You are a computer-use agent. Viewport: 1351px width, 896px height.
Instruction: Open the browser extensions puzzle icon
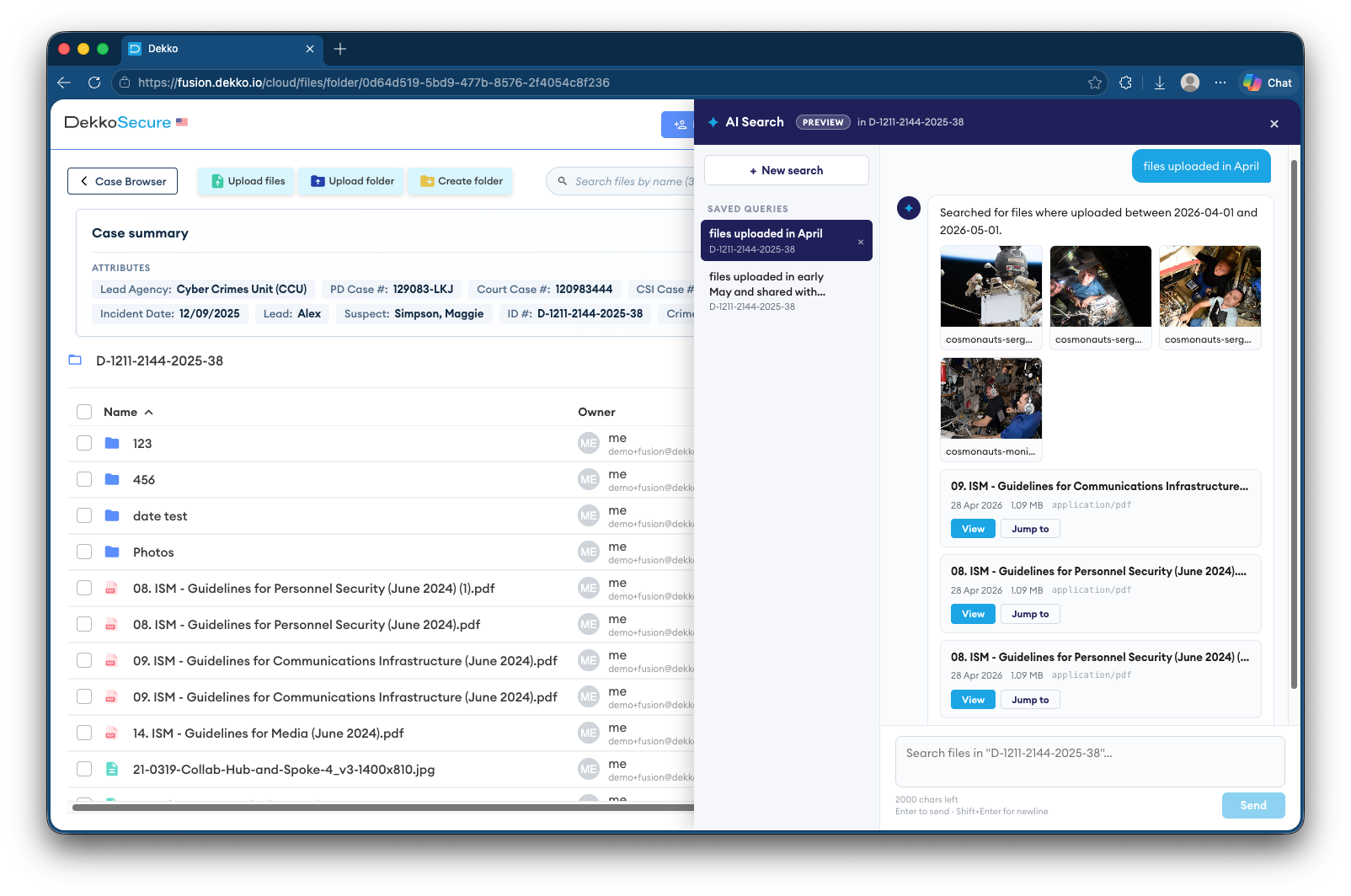coord(1126,83)
